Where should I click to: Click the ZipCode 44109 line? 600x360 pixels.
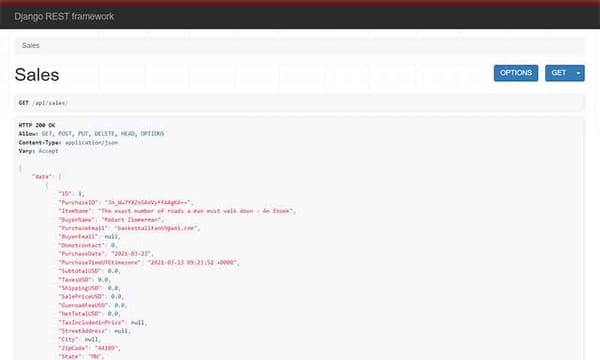[x=89, y=348]
